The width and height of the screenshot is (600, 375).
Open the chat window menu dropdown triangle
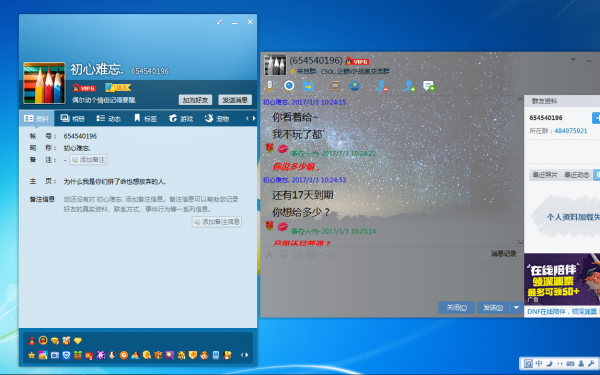573,60
